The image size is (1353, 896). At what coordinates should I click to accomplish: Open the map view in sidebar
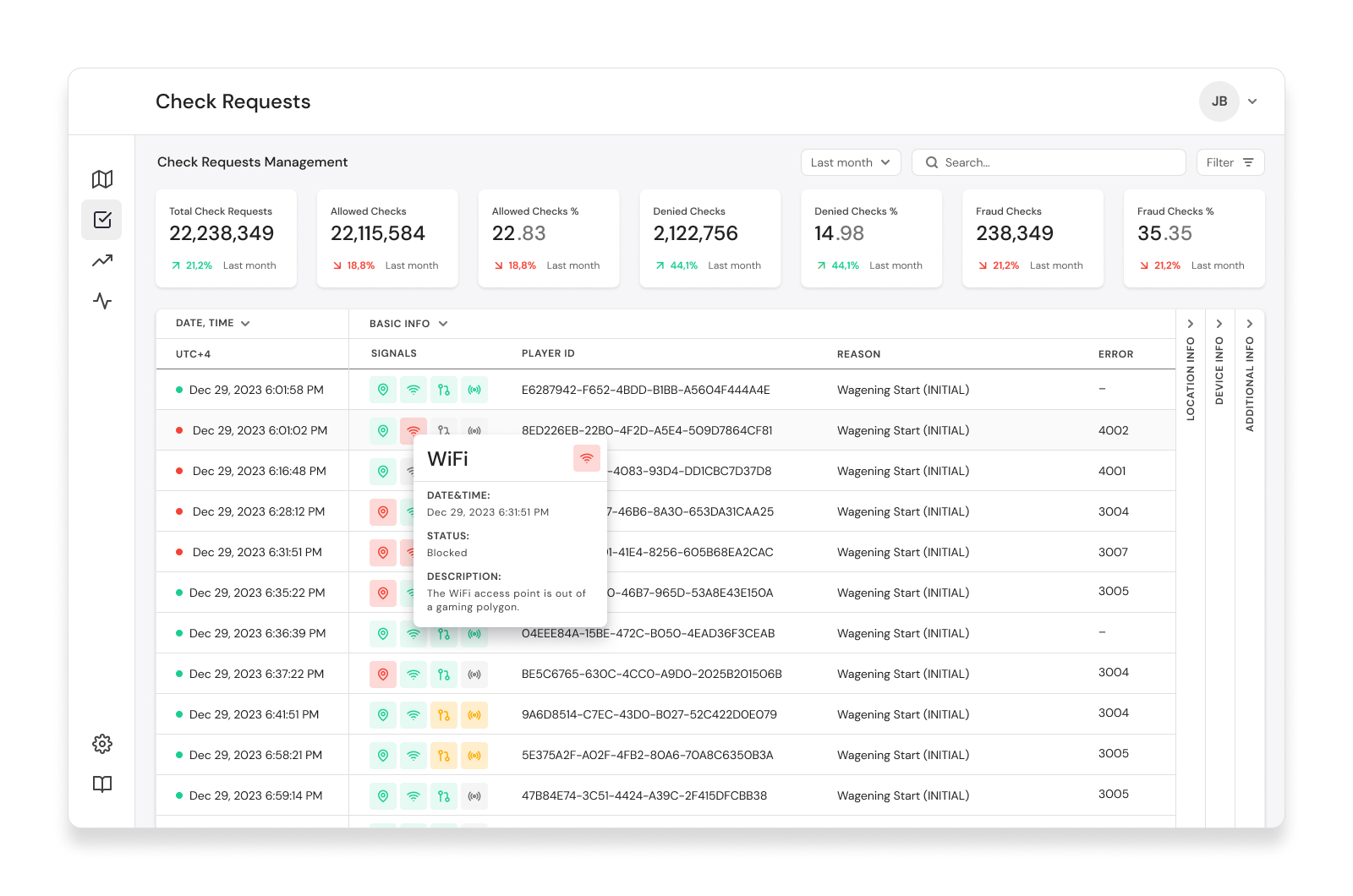coord(102,179)
